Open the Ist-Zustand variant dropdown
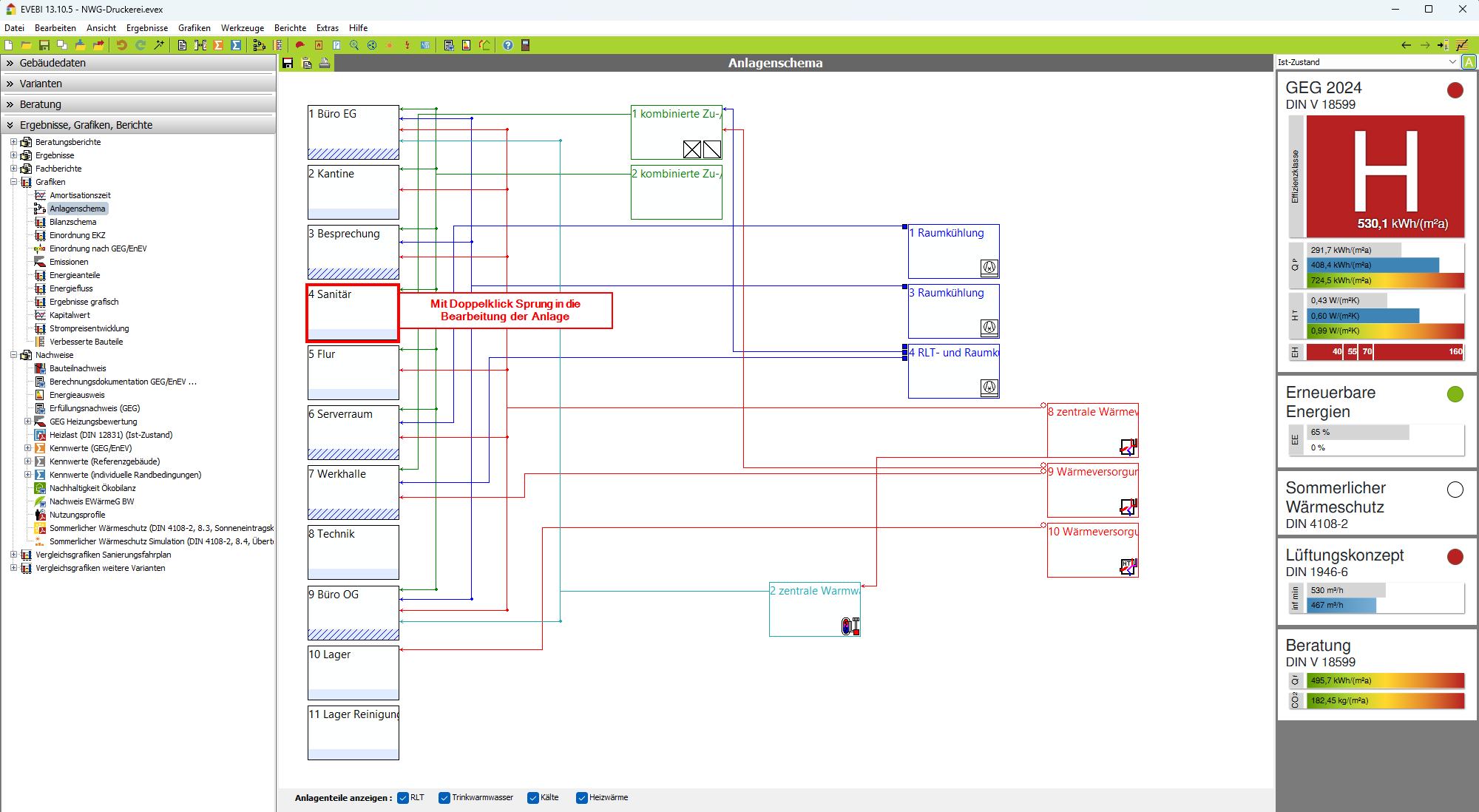This screenshot has height=812, width=1479. coord(1452,62)
